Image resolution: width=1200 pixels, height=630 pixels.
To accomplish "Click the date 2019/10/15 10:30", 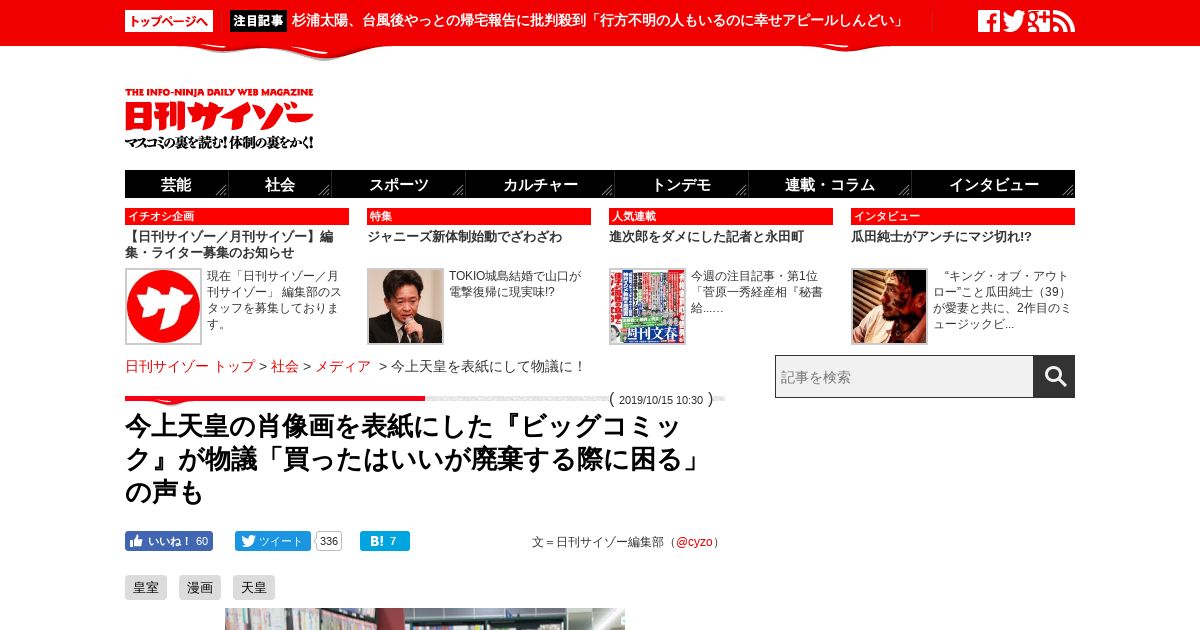I will (661, 400).
